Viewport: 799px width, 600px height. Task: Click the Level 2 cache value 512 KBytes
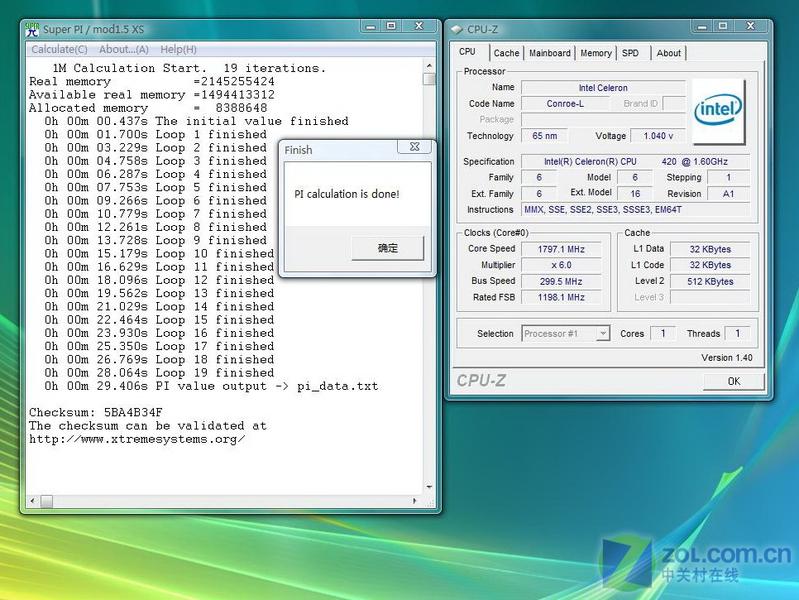(710, 281)
